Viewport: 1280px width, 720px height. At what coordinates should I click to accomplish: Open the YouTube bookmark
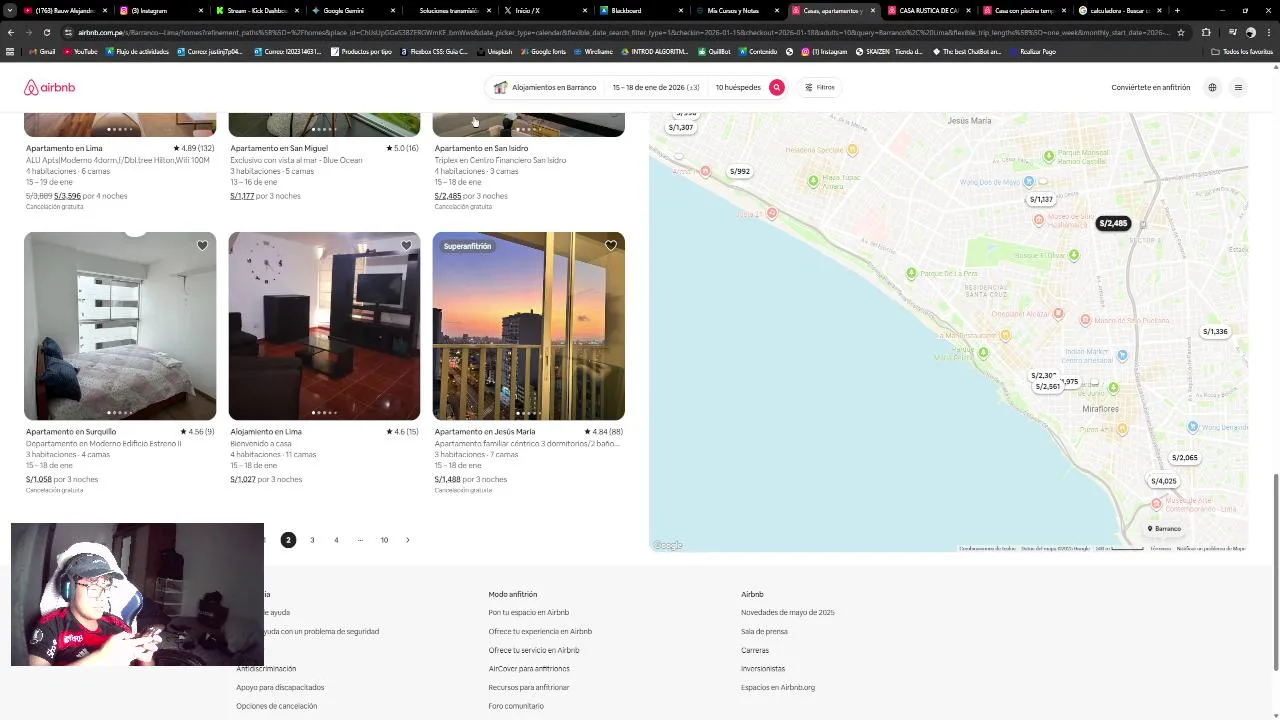(80, 51)
